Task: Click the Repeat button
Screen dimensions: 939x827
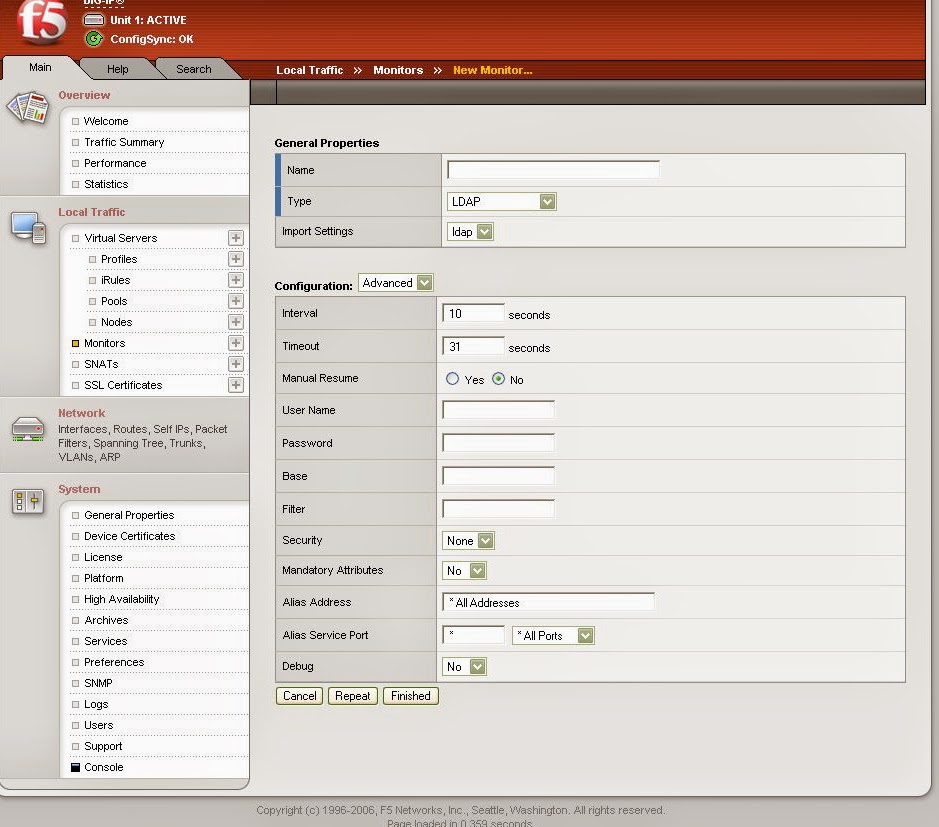Action: 353,696
